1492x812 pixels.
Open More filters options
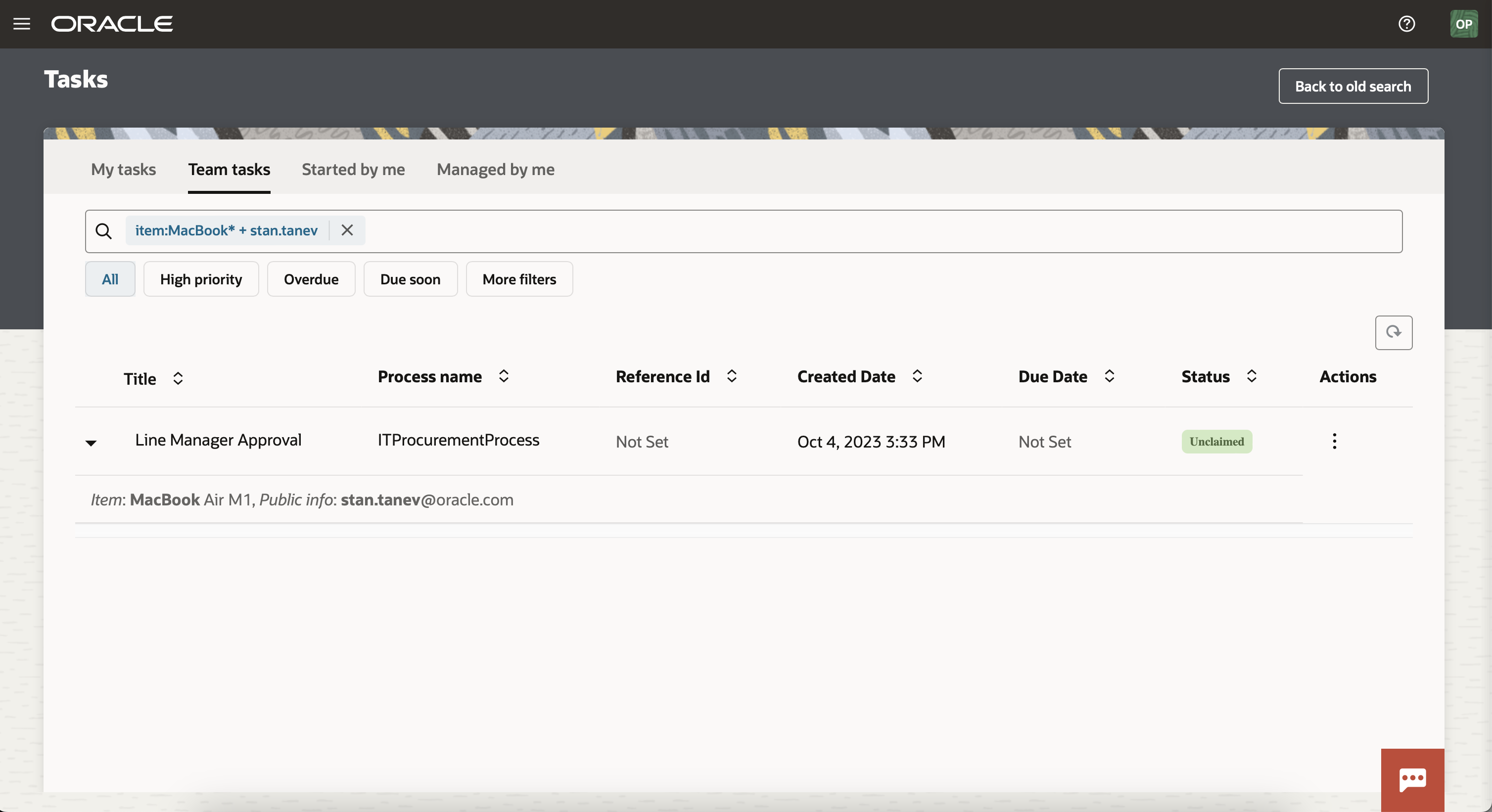point(519,278)
